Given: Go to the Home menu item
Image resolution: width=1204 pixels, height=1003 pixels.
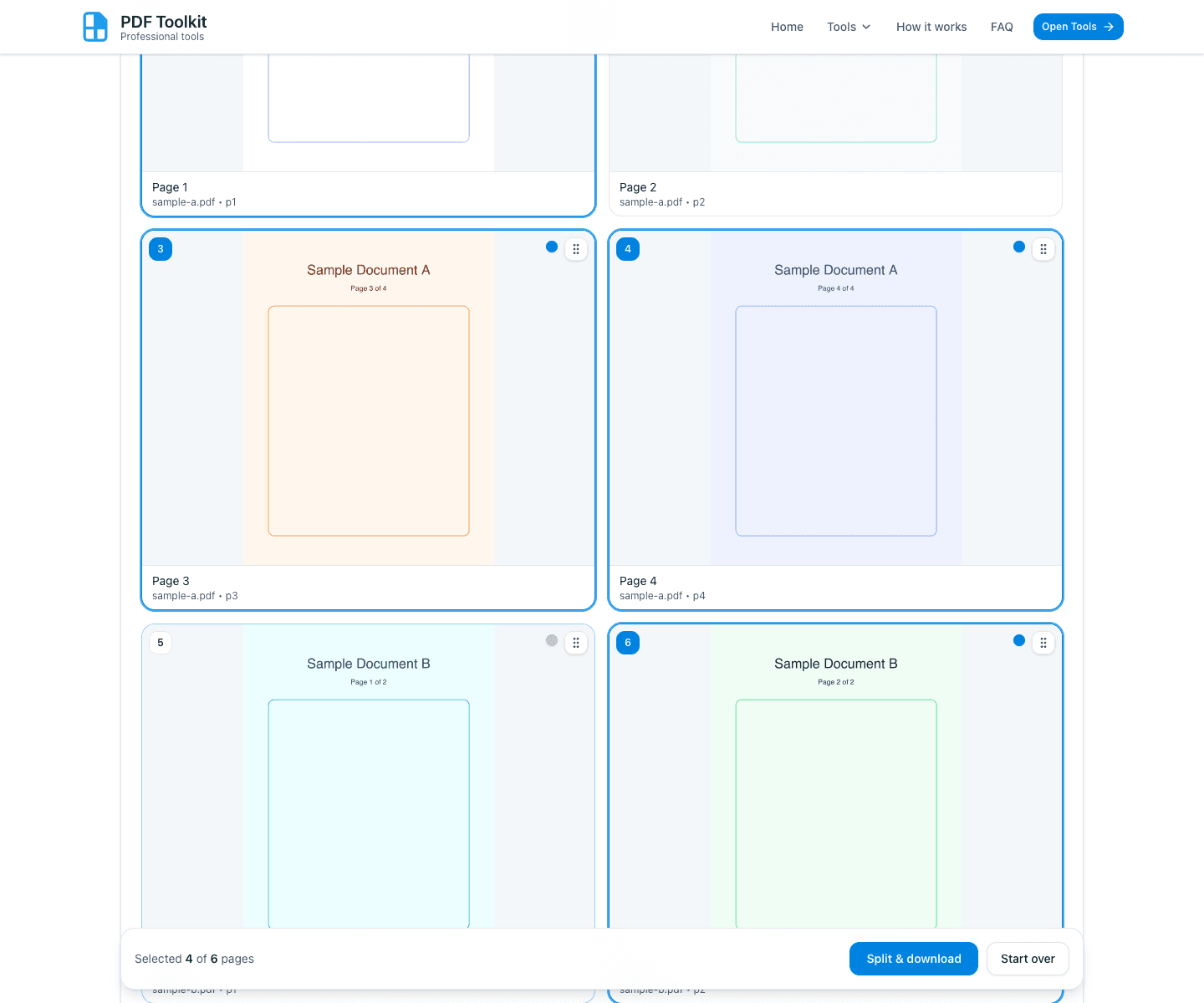Looking at the screenshot, I should point(786,26).
